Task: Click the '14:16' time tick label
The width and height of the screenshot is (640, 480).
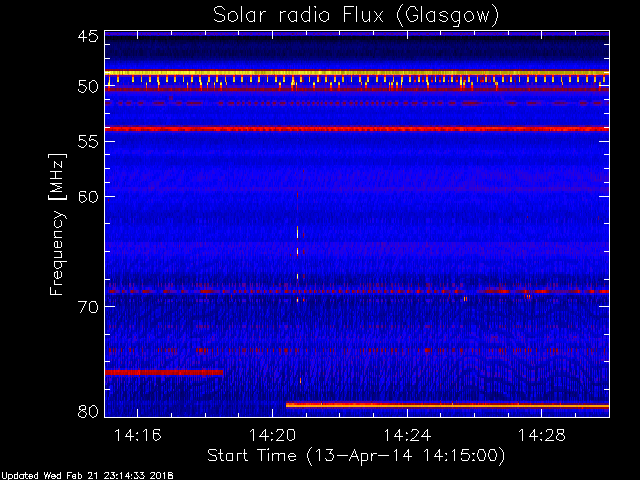Action: pyautogui.click(x=138, y=435)
